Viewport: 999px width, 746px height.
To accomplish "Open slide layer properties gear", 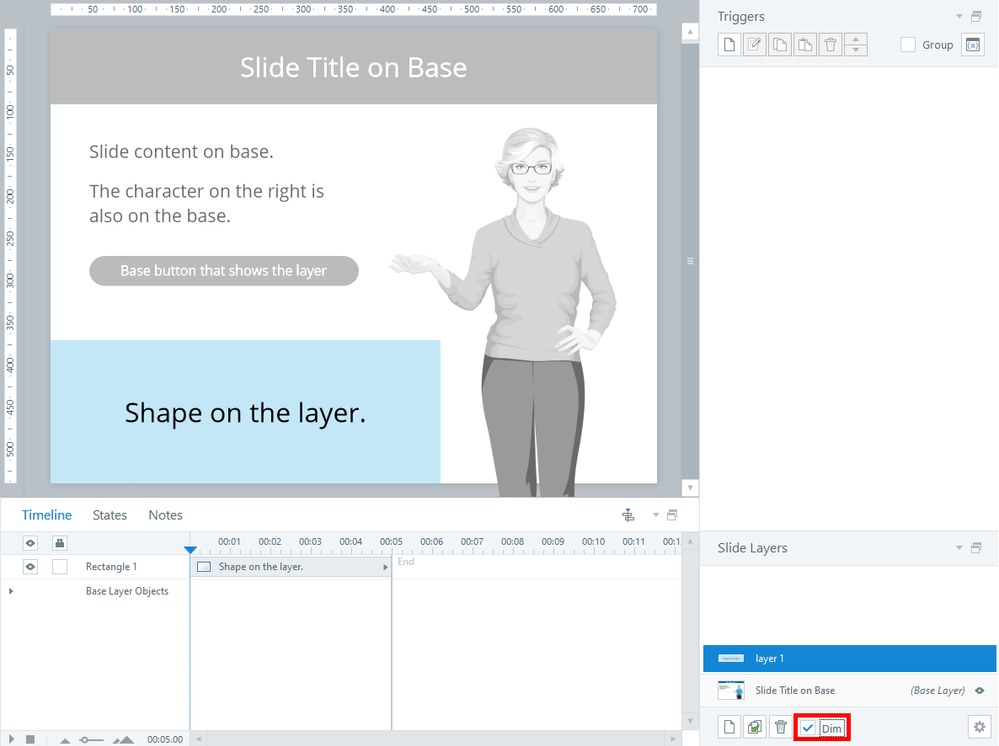I will point(979,727).
